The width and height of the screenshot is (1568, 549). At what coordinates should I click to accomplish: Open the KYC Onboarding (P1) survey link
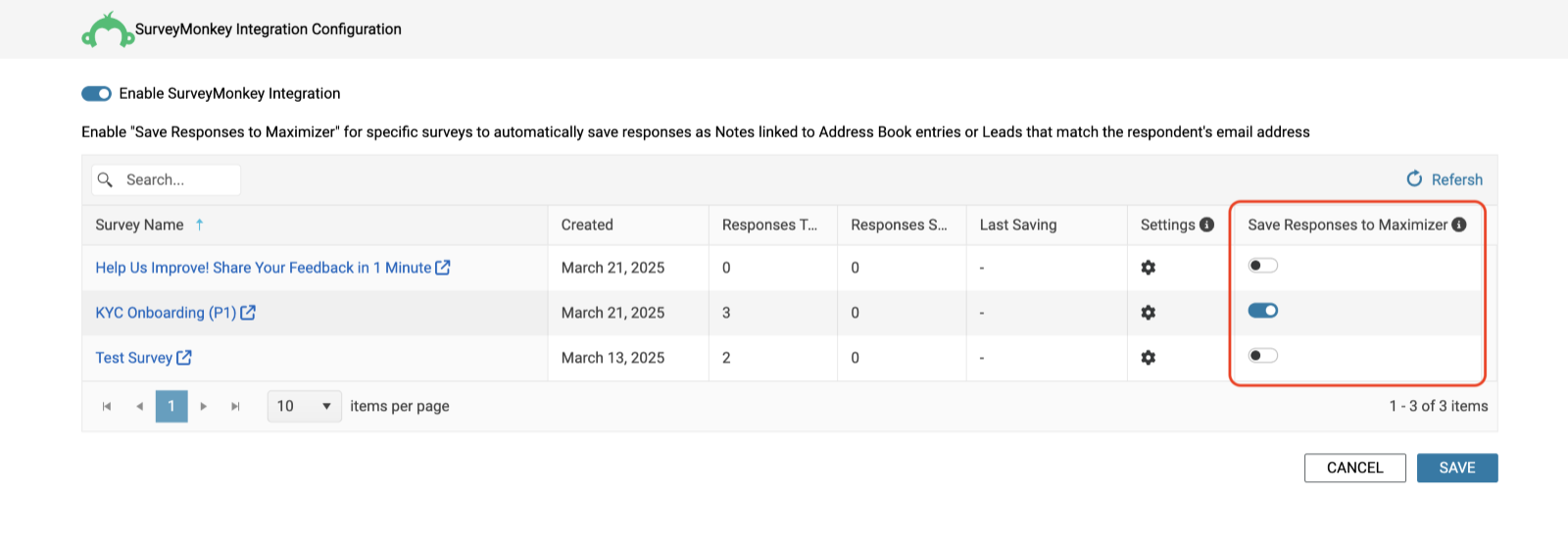click(166, 313)
